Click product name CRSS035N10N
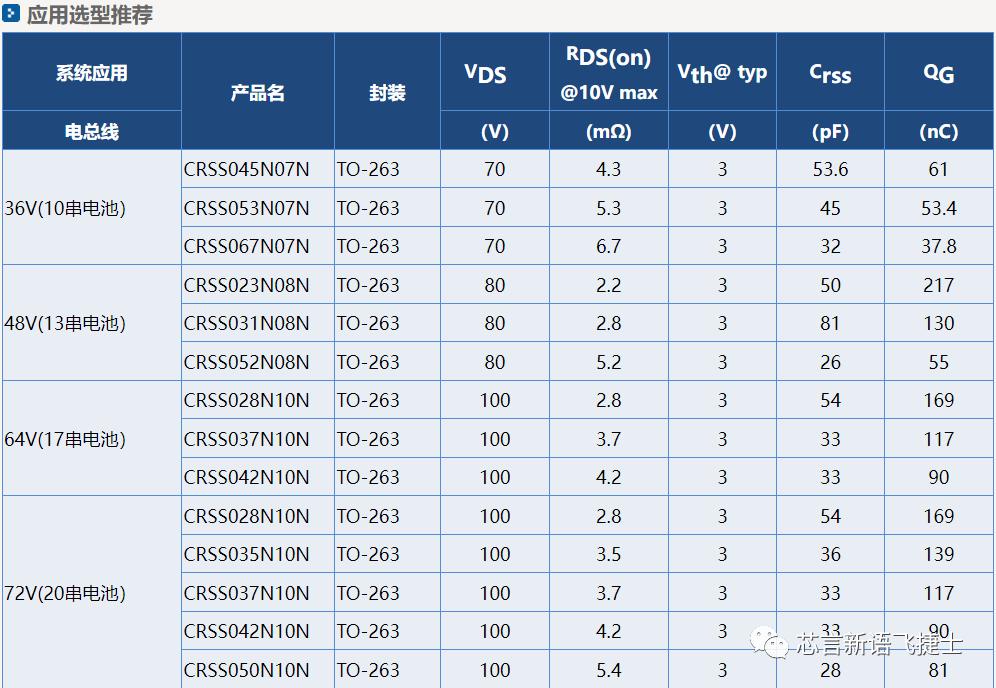Image resolution: width=996 pixels, height=688 pixels. [x=246, y=555]
